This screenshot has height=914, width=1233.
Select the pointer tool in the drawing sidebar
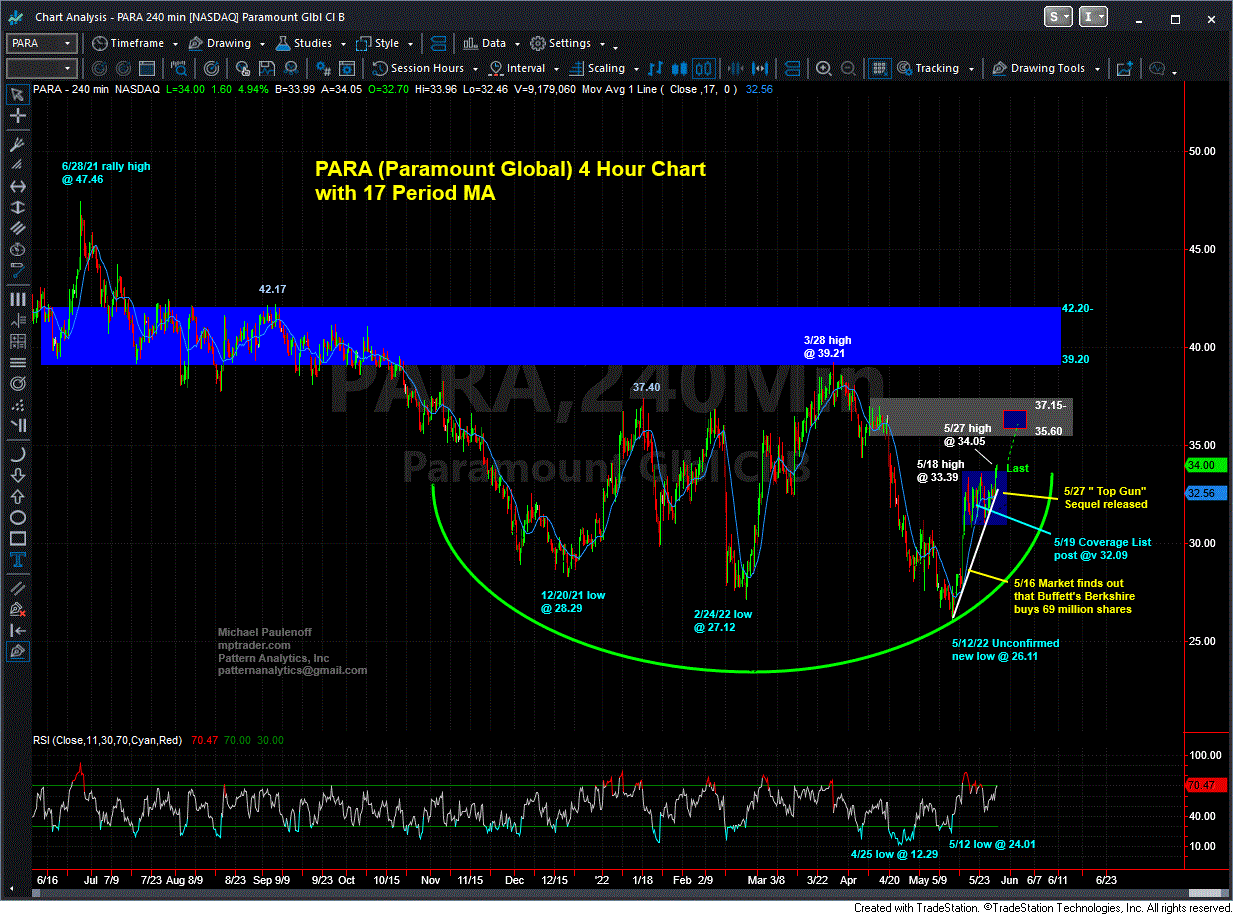[x=17, y=95]
